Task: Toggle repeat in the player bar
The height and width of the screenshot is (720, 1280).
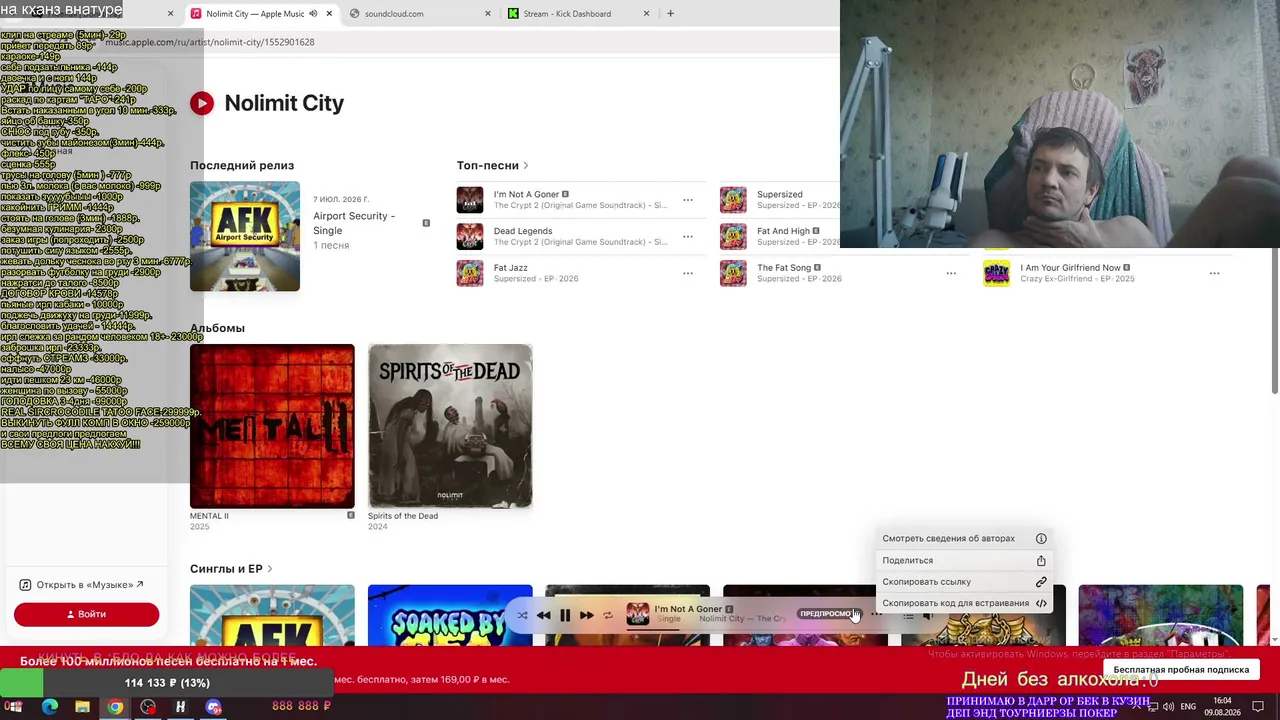Action: (608, 615)
